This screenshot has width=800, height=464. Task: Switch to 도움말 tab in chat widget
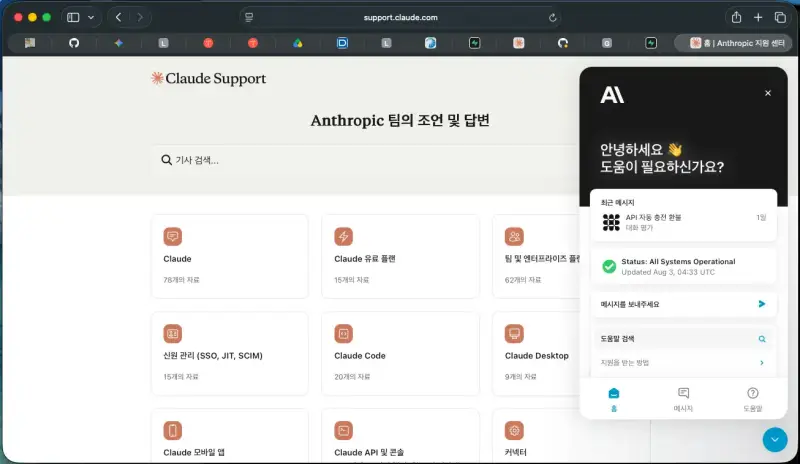753,400
